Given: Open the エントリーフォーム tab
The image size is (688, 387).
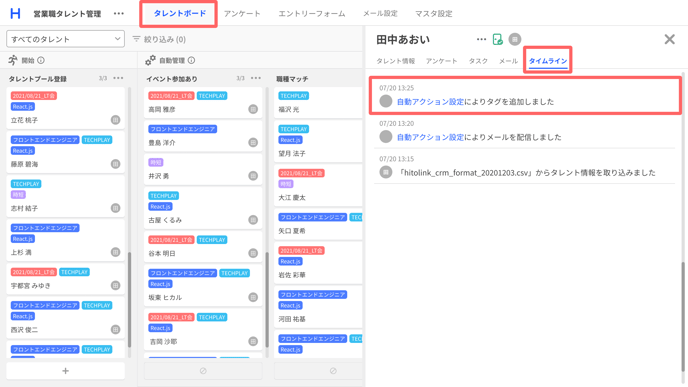Looking at the screenshot, I should (312, 14).
